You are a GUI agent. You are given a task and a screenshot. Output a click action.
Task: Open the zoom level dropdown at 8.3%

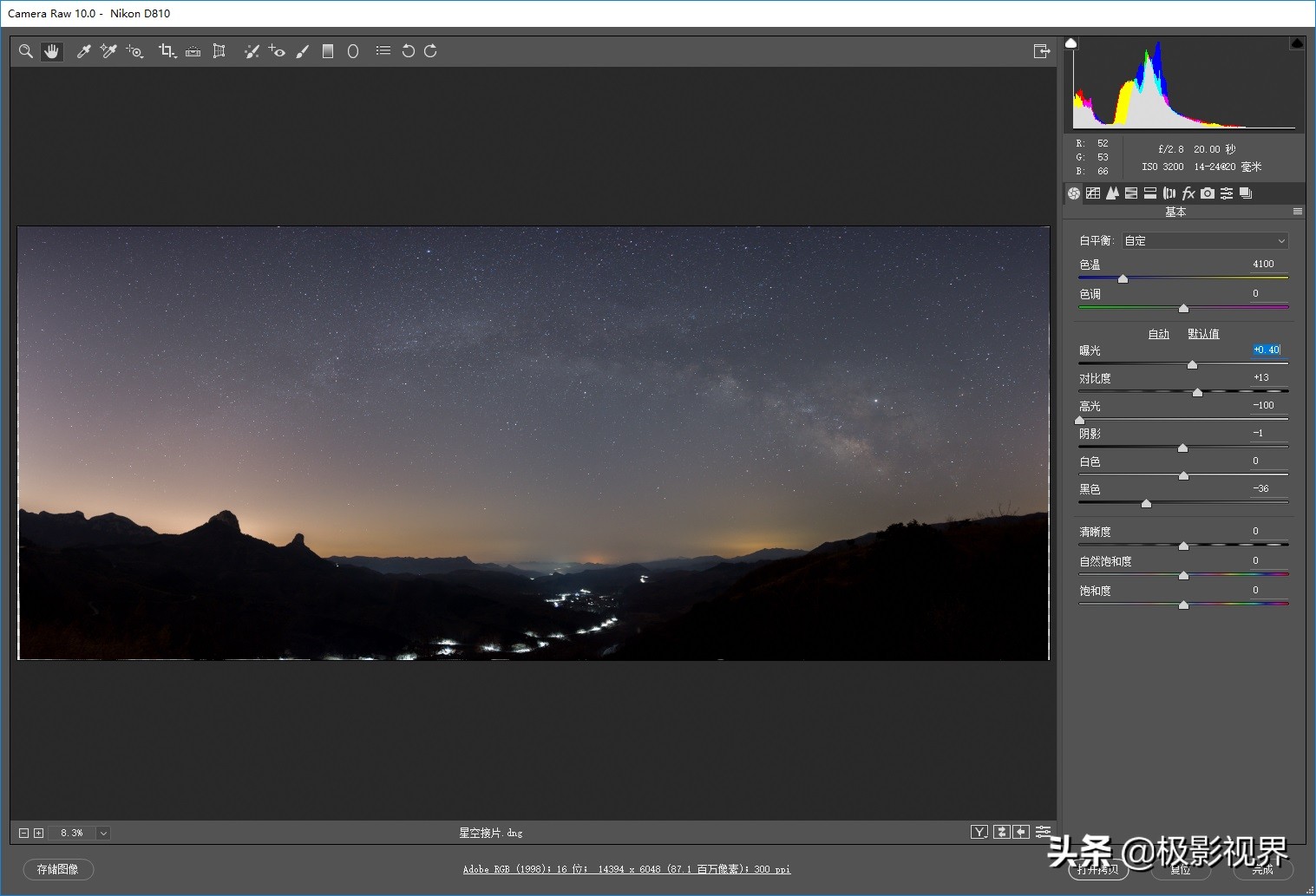point(103,833)
